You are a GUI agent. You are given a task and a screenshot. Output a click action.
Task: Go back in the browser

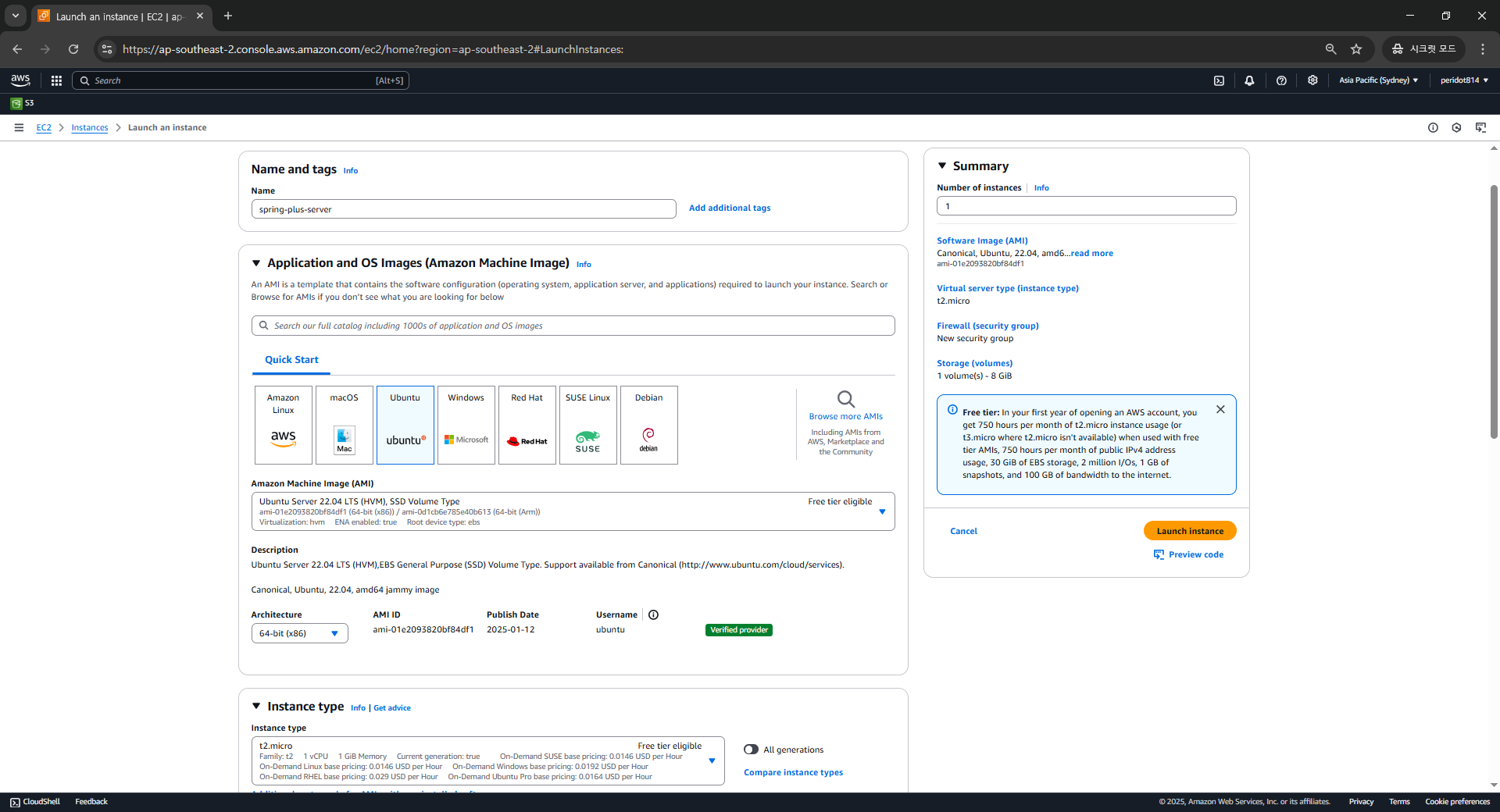[x=17, y=49]
